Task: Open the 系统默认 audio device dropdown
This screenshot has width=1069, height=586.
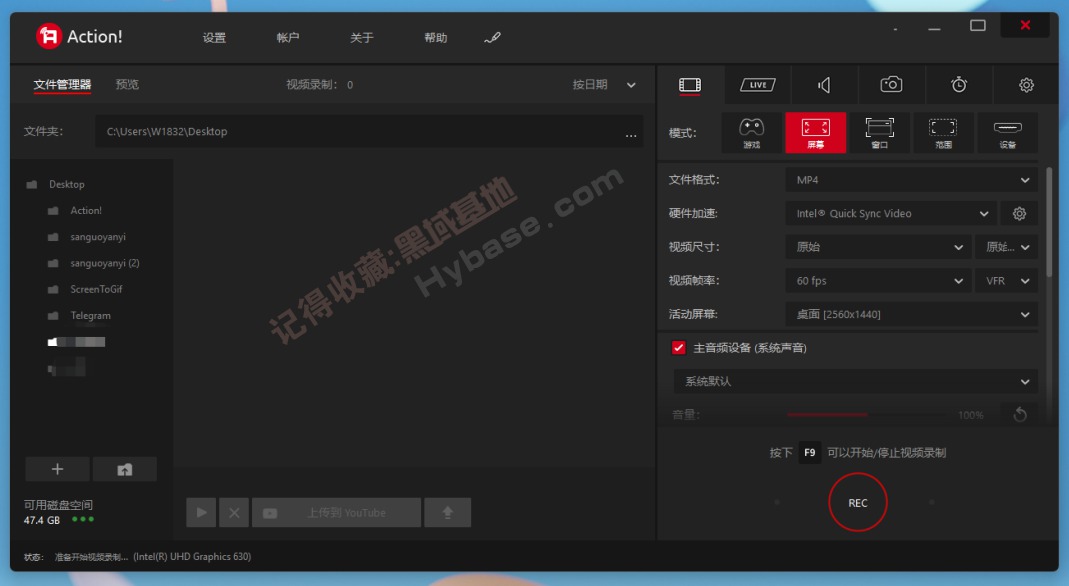Action: [856, 382]
